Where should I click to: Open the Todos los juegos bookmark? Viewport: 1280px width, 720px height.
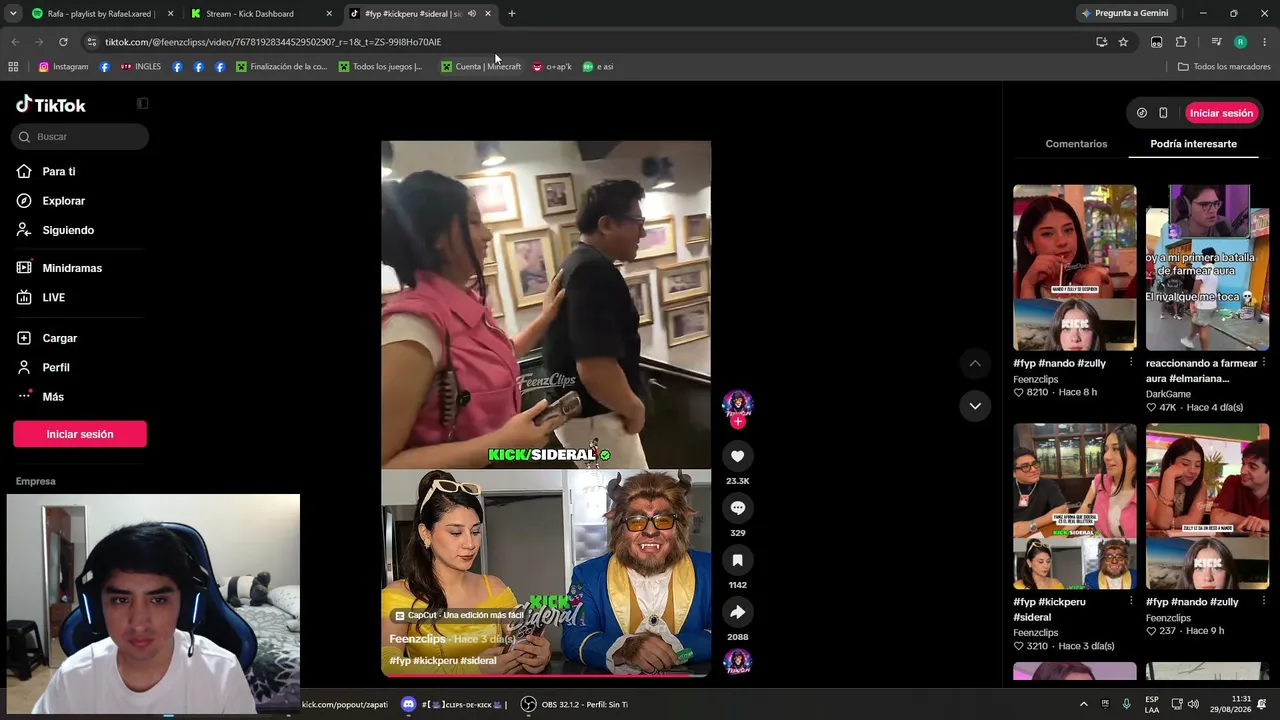[x=380, y=67]
